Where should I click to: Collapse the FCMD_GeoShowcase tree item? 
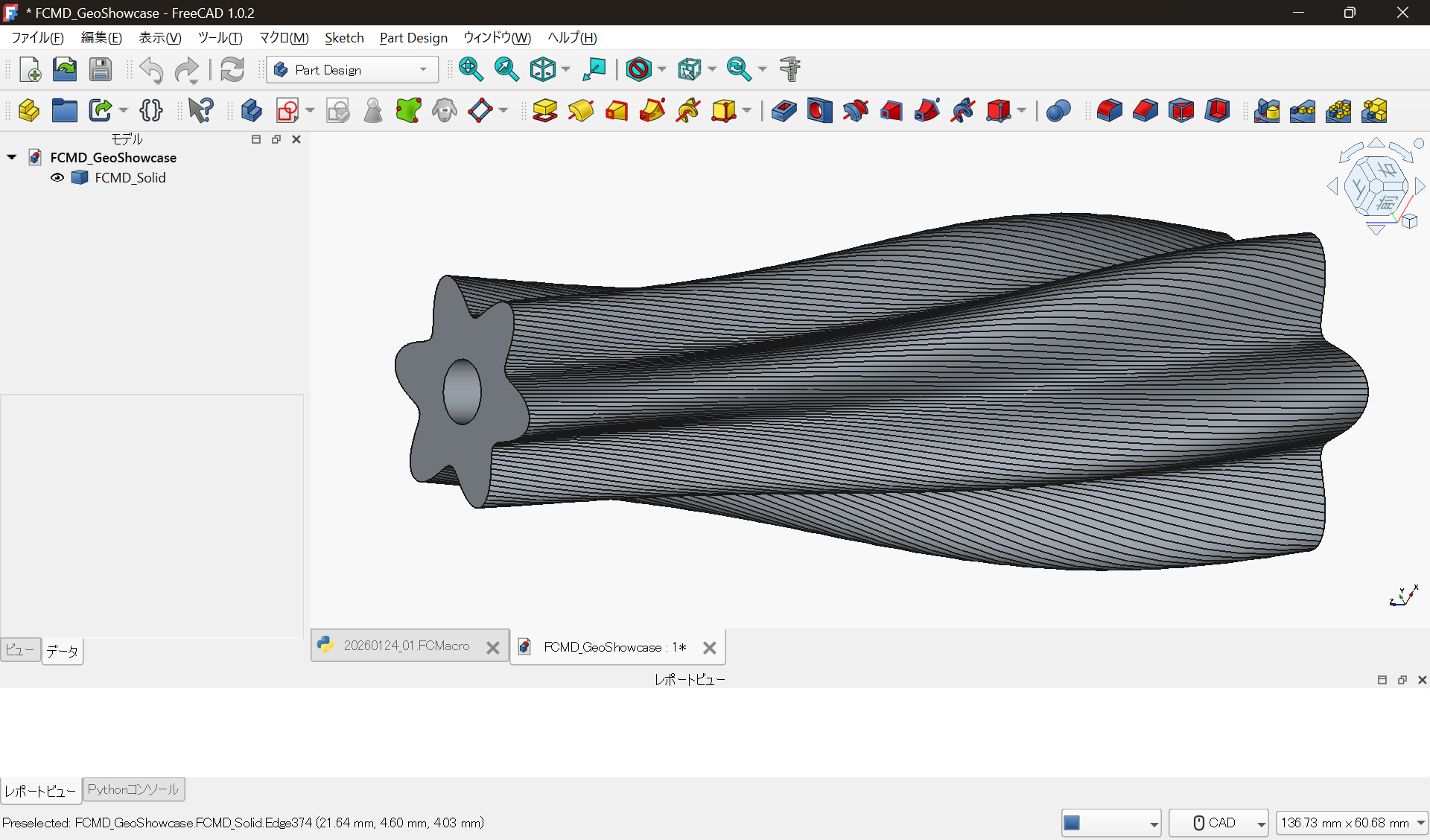click(11, 157)
